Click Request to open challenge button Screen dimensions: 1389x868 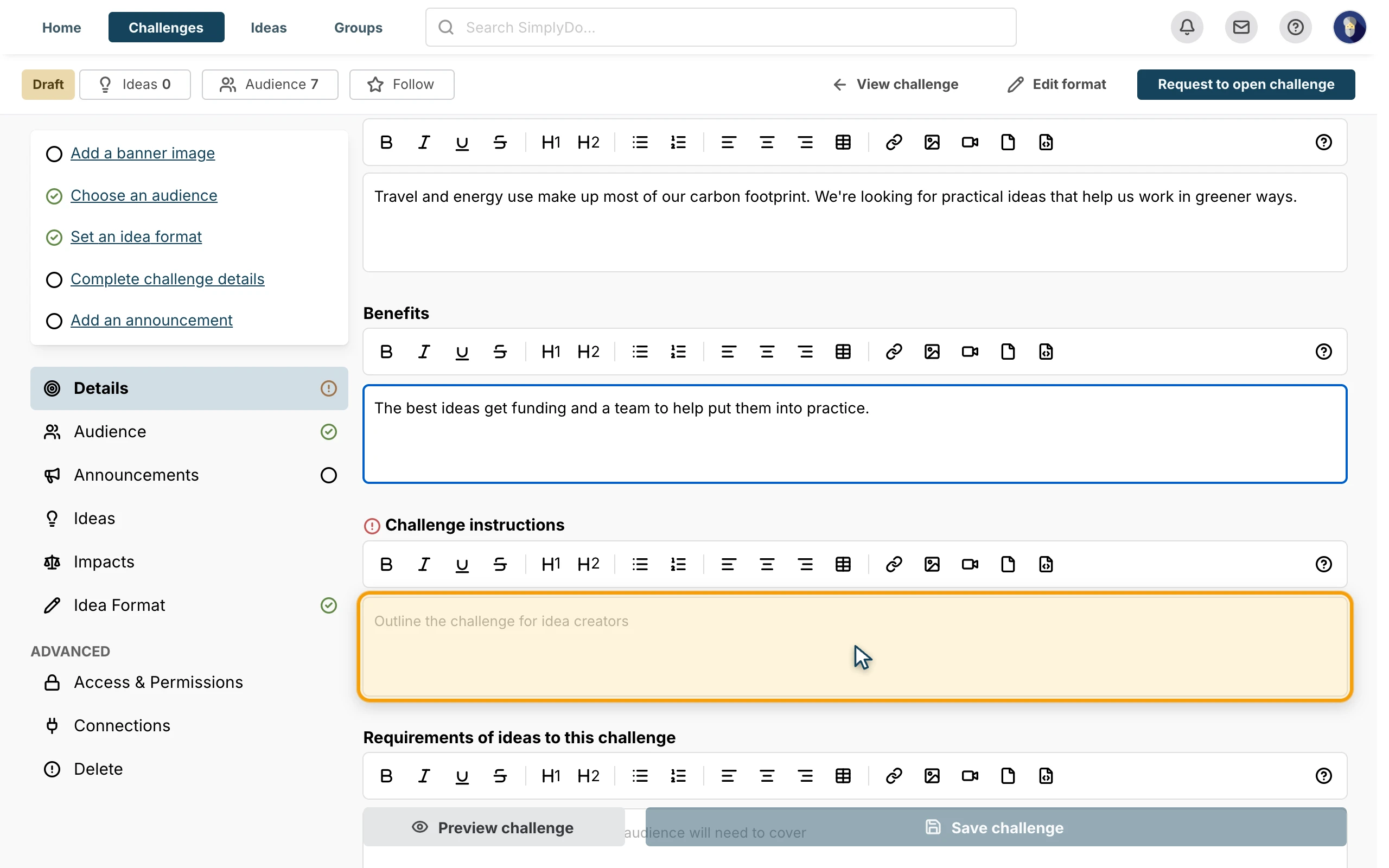pos(1246,85)
